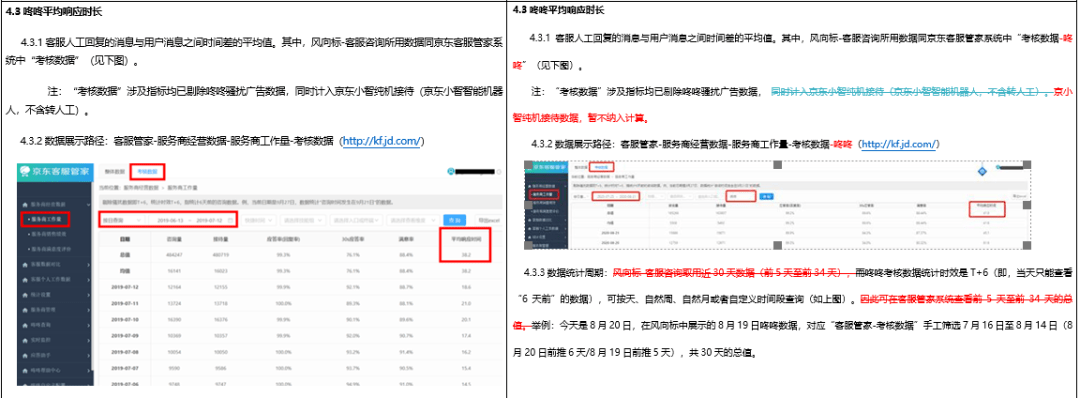
Task: Click the 2019-07-11 row label in the table
Action: click(x=125, y=302)
